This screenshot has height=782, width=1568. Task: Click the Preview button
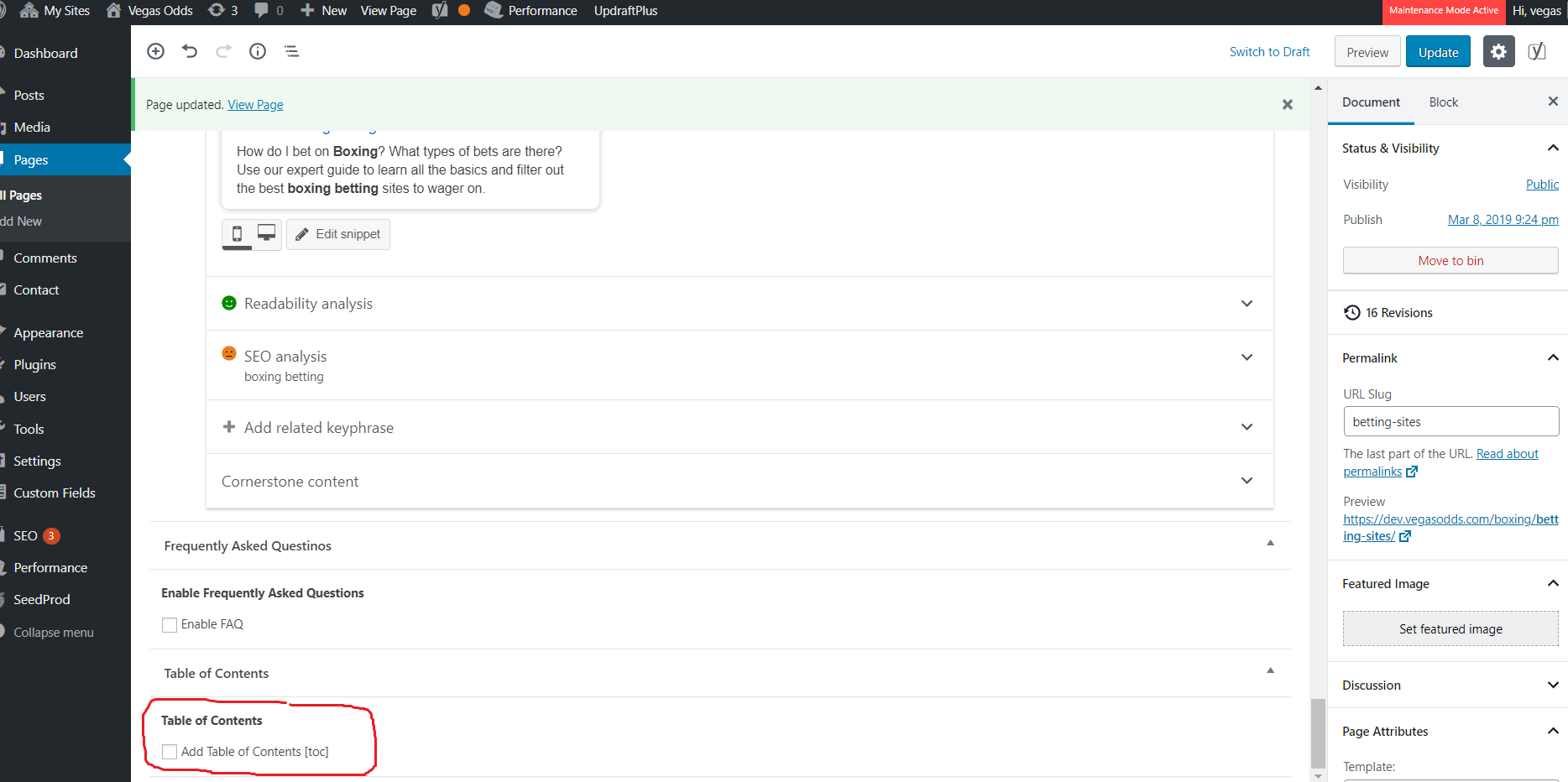(1367, 52)
